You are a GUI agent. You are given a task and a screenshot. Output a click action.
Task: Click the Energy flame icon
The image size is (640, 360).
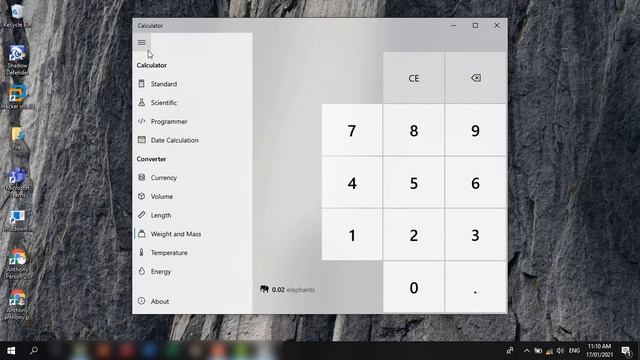141,271
